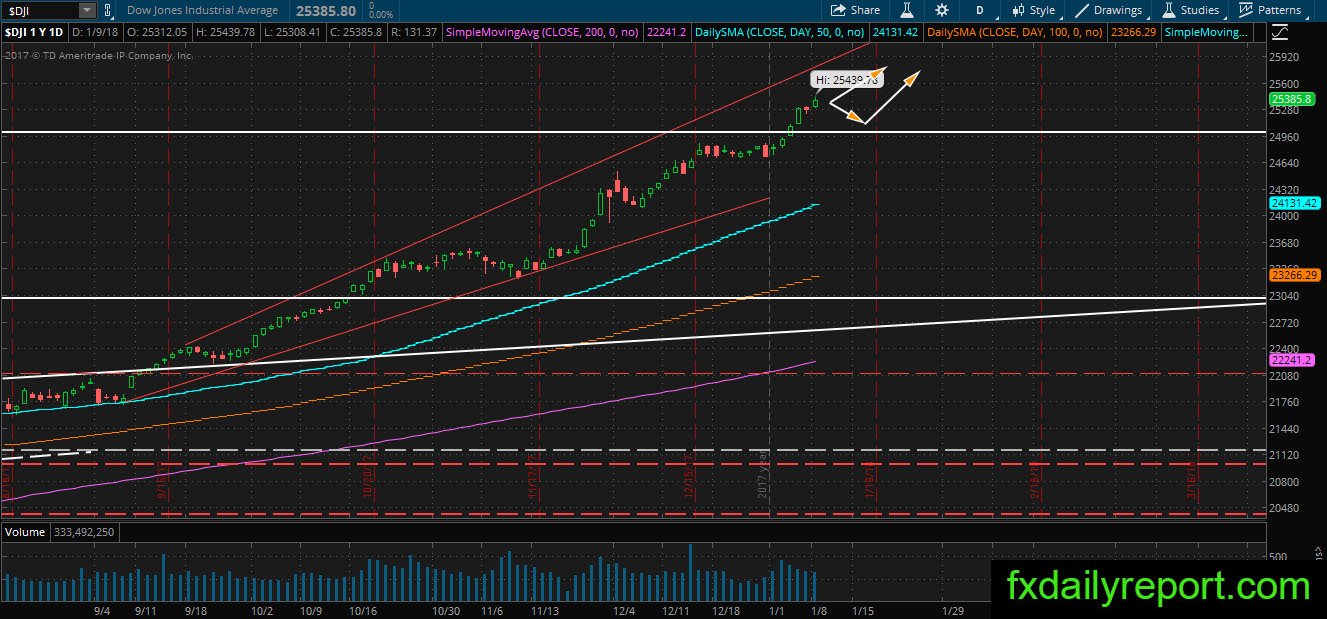Click the candlestick Style icon
Viewport: 1327px width, 619px height.
(x=1018, y=10)
